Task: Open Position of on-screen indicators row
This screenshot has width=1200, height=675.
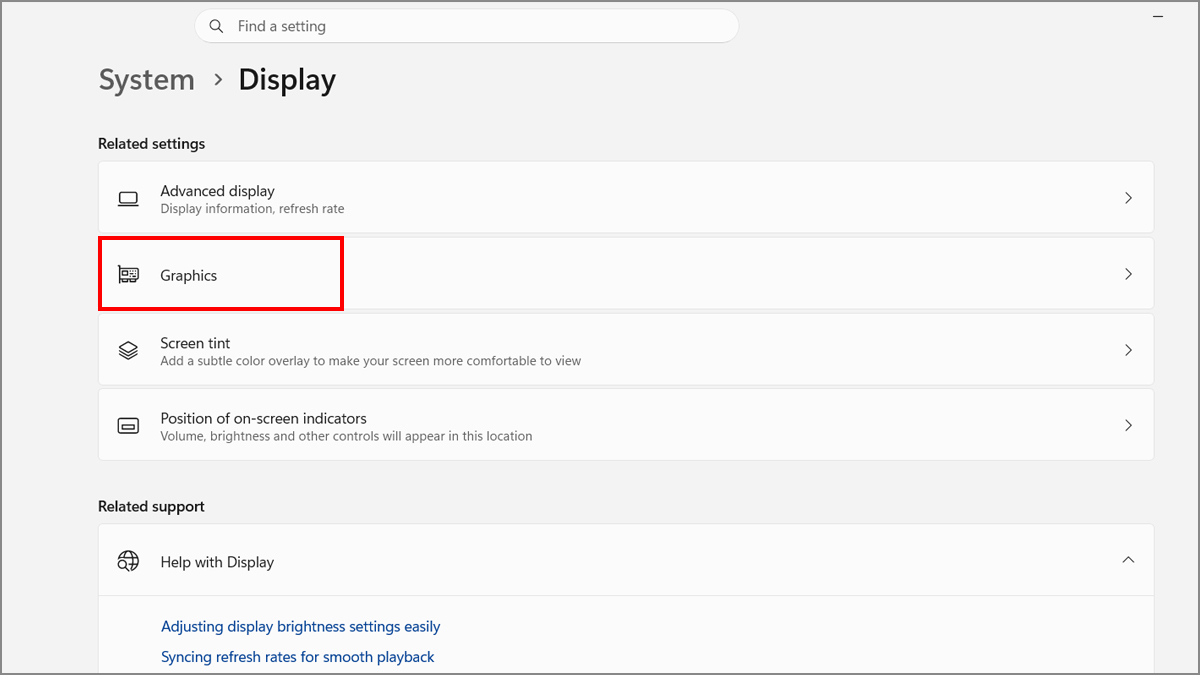Action: tap(626, 425)
